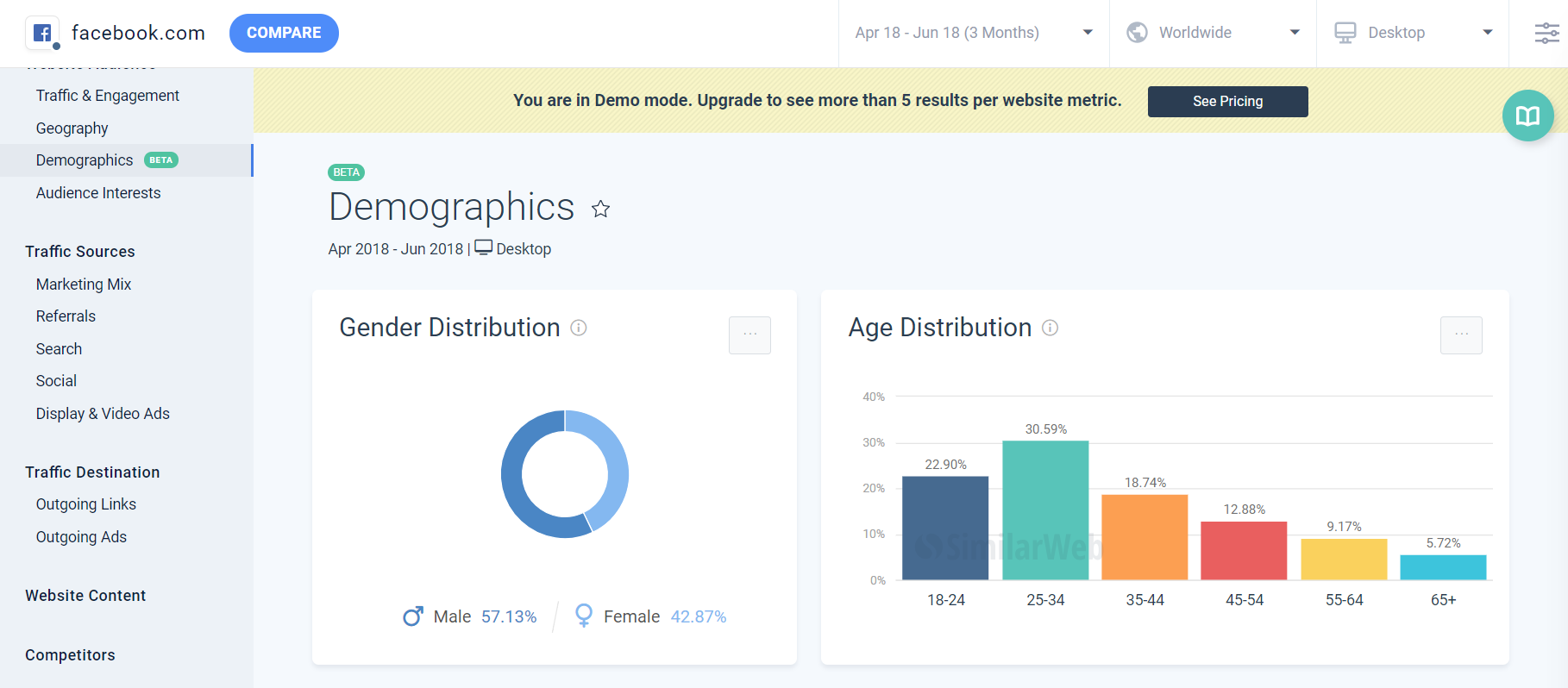Expand the Website Content section

coord(85,596)
